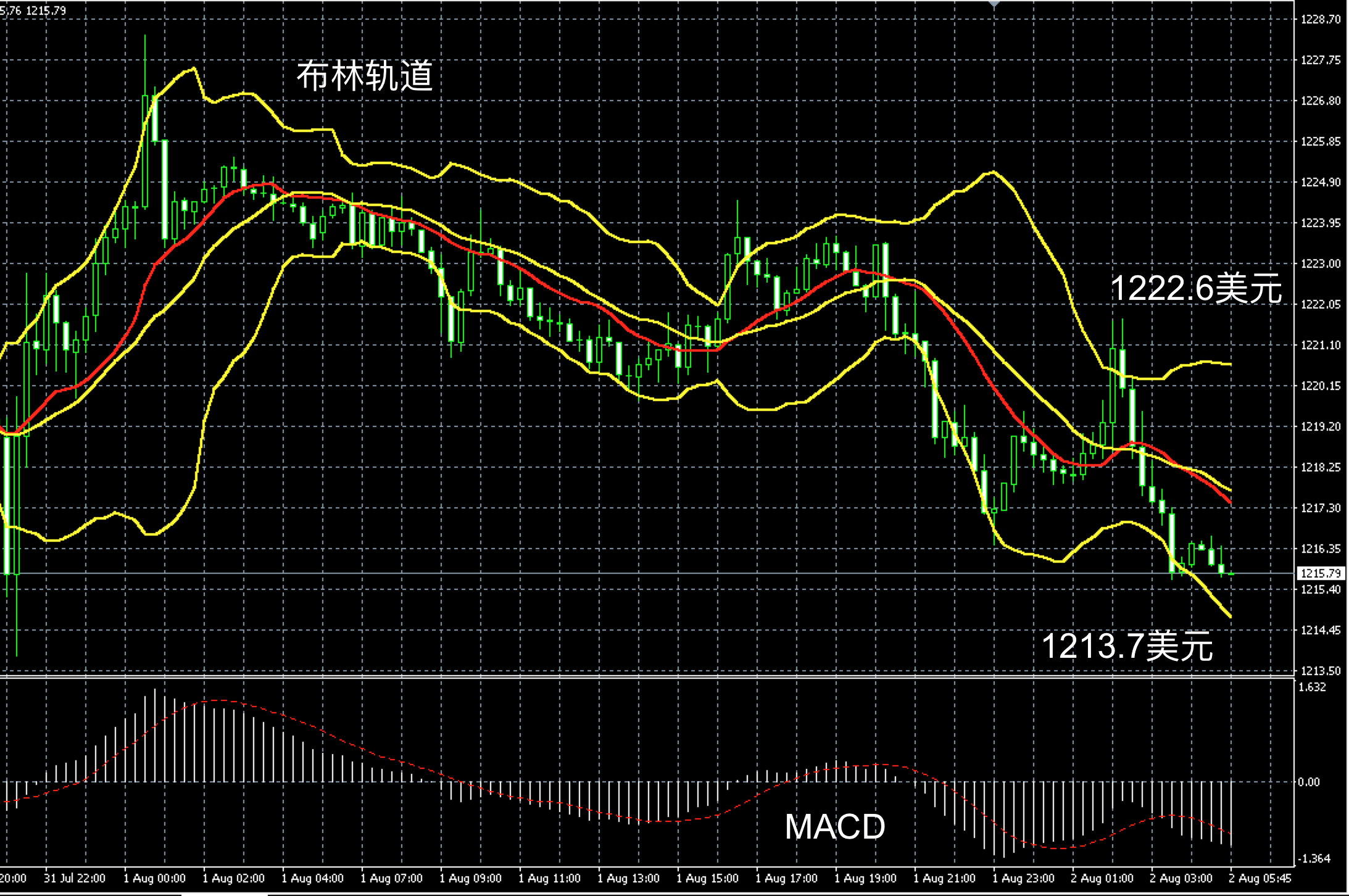The image size is (1349, 896).
Task: Click the MACD scale value 1.632
Action: [x=1313, y=687]
